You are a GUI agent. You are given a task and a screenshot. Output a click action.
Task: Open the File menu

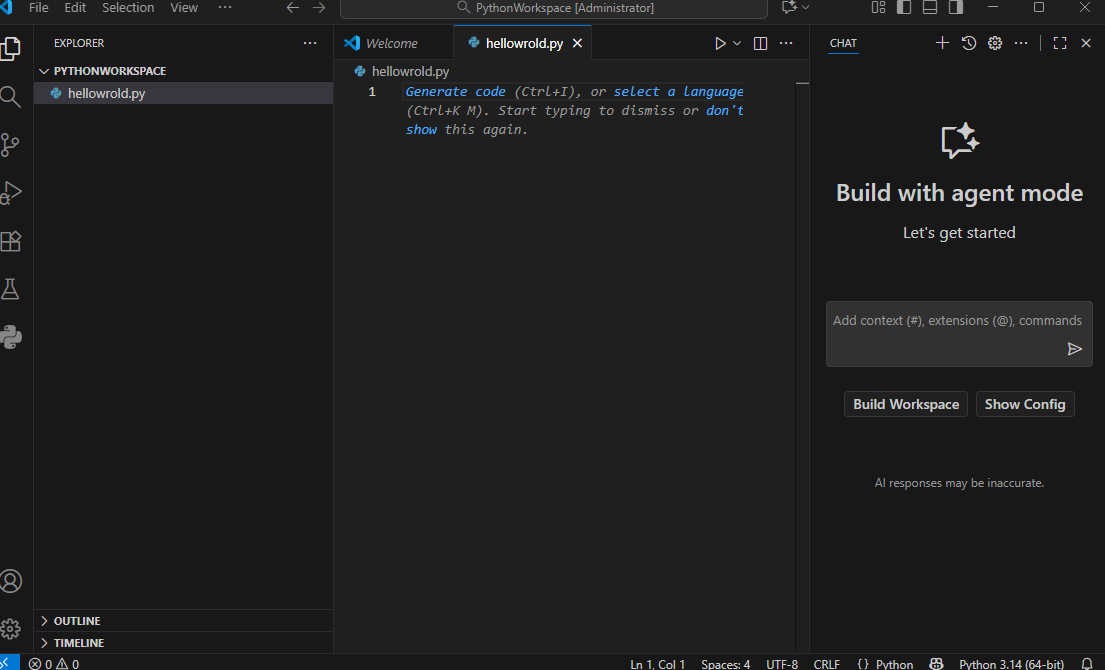point(39,8)
